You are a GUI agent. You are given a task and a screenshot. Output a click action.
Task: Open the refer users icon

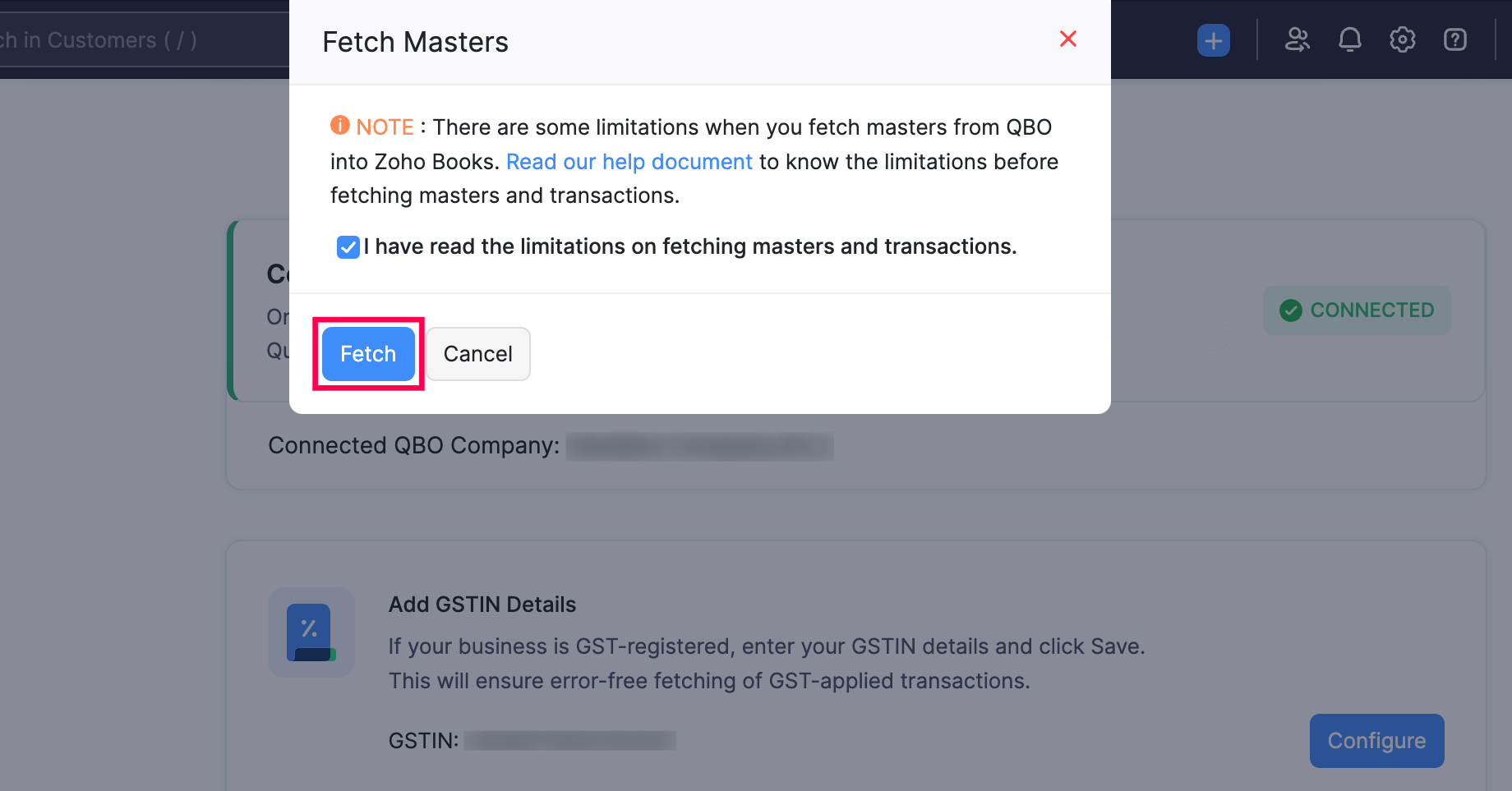pos(1297,39)
